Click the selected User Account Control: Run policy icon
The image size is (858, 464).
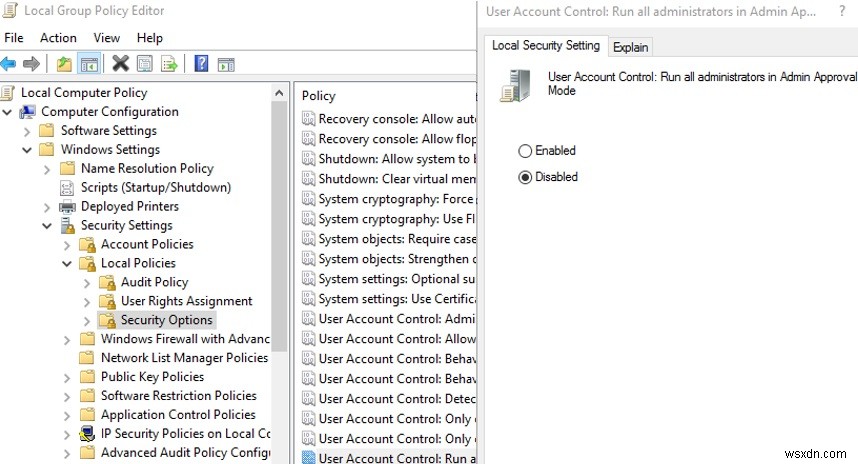tap(309, 458)
